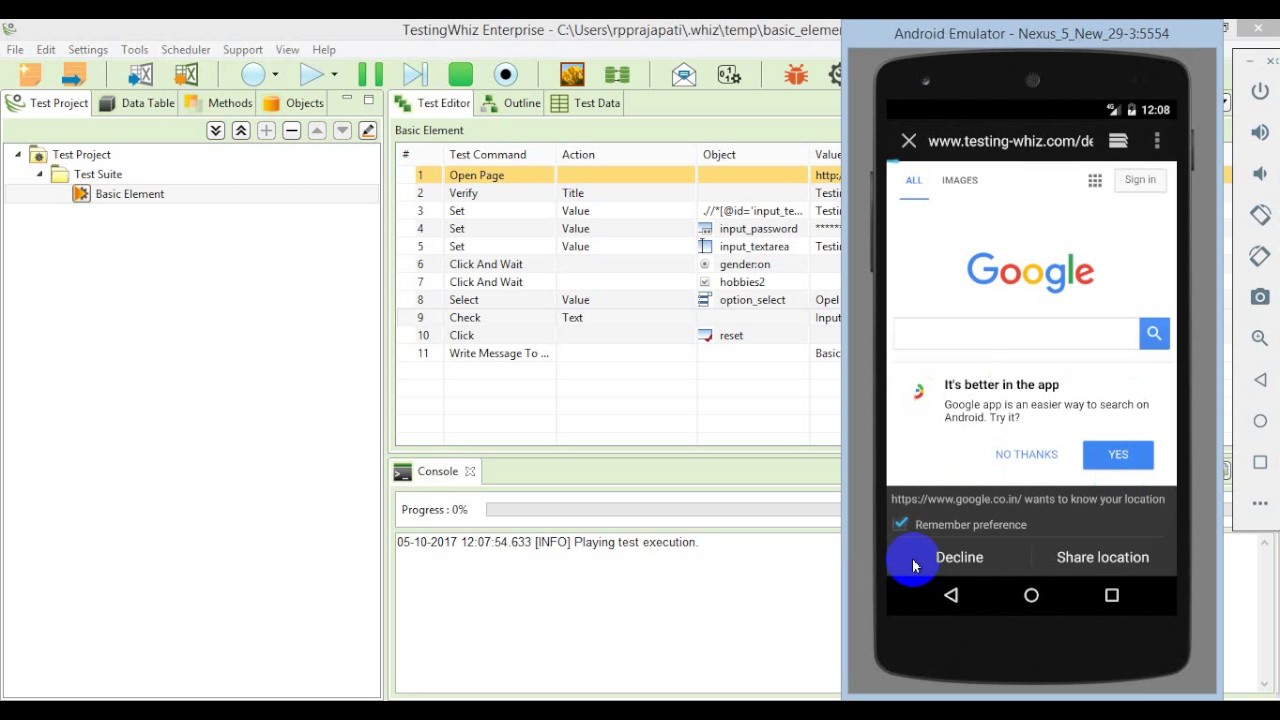Open the browser selection dropdown arrow
The height and width of the screenshot is (720, 1280).
point(275,75)
